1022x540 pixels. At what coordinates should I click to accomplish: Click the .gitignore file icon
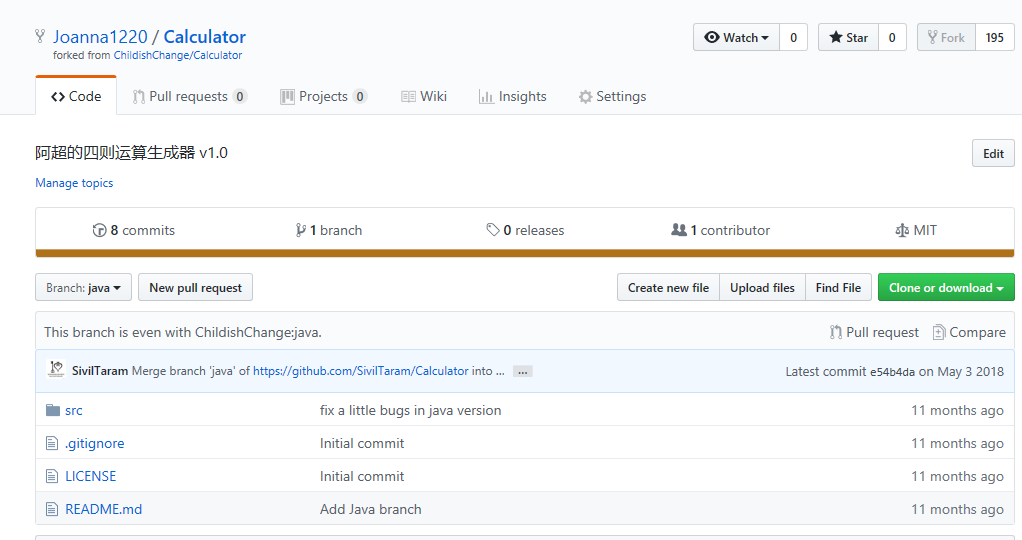tap(52, 443)
